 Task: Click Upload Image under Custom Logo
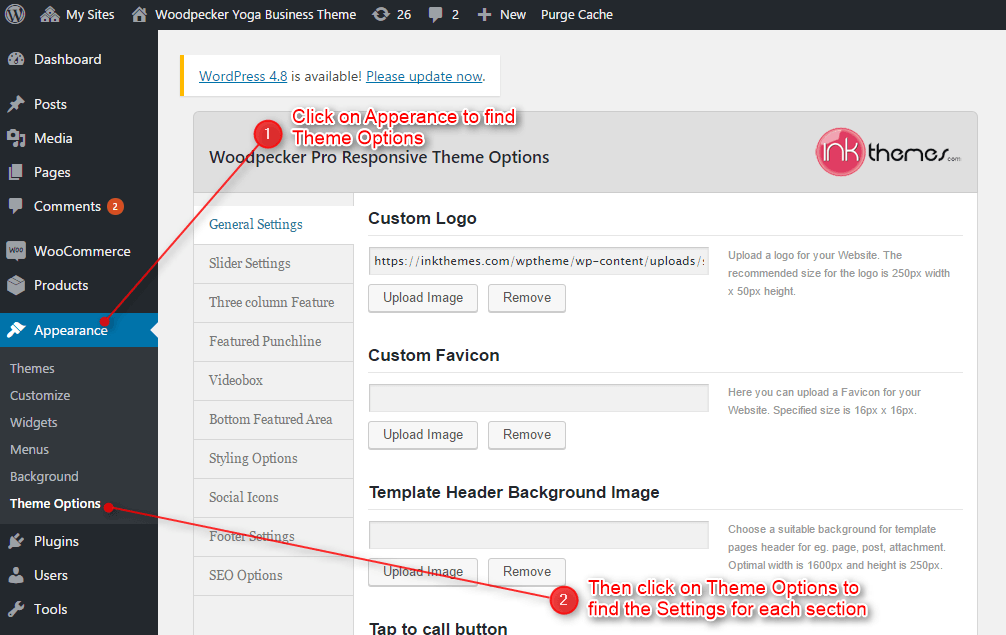423,298
